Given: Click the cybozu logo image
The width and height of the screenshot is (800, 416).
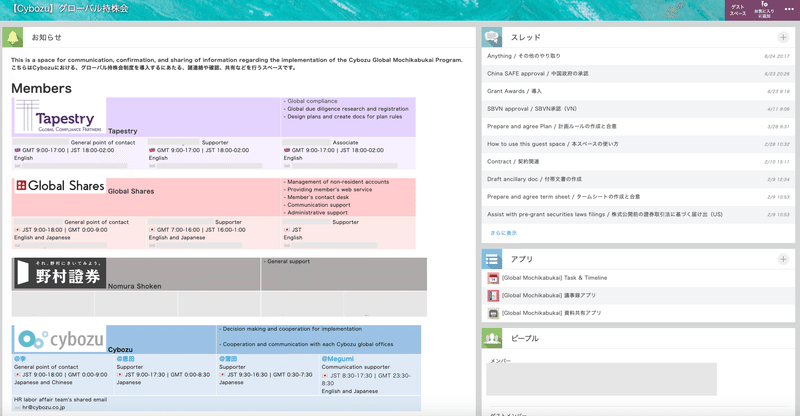Looking at the screenshot, I should [59, 339].
